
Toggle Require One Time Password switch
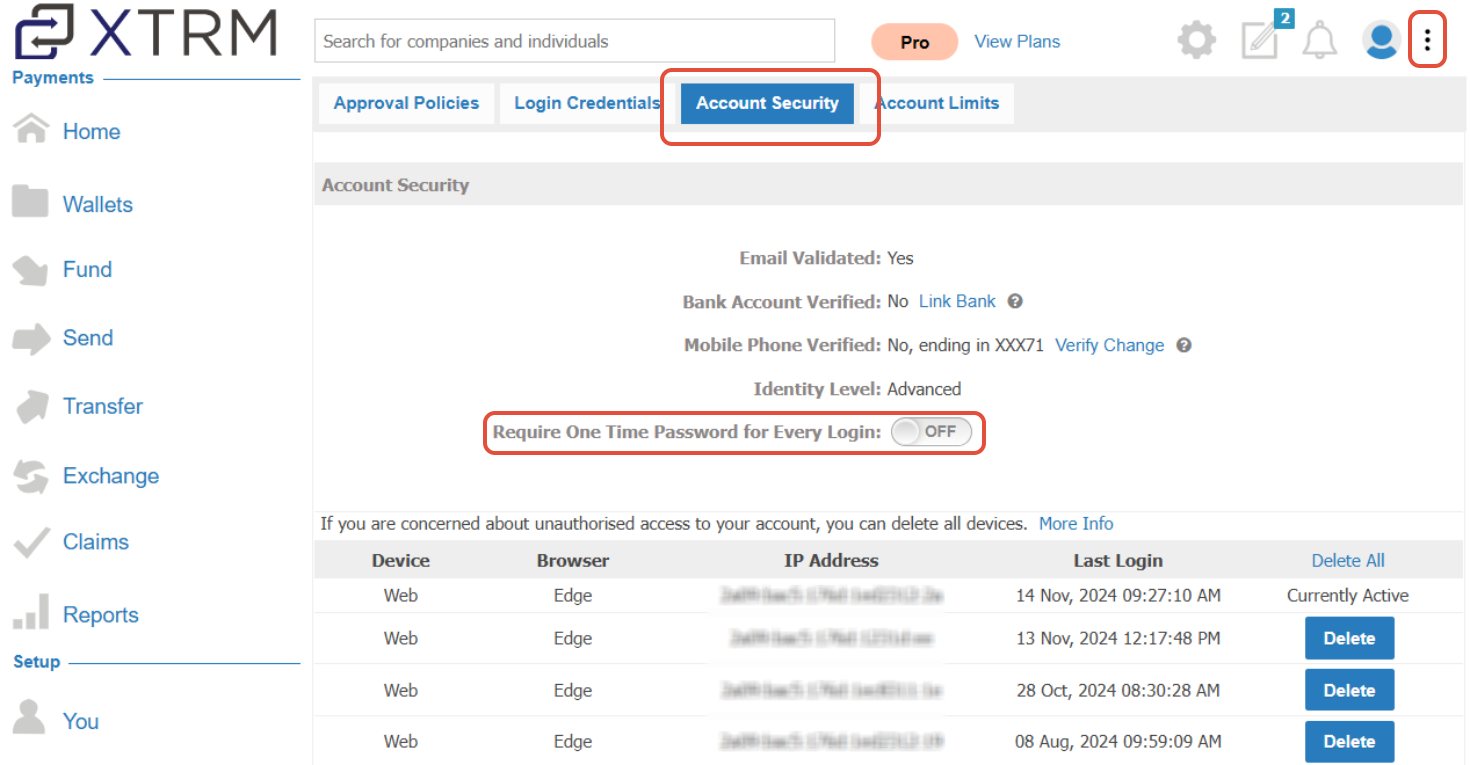click(931, 432)
